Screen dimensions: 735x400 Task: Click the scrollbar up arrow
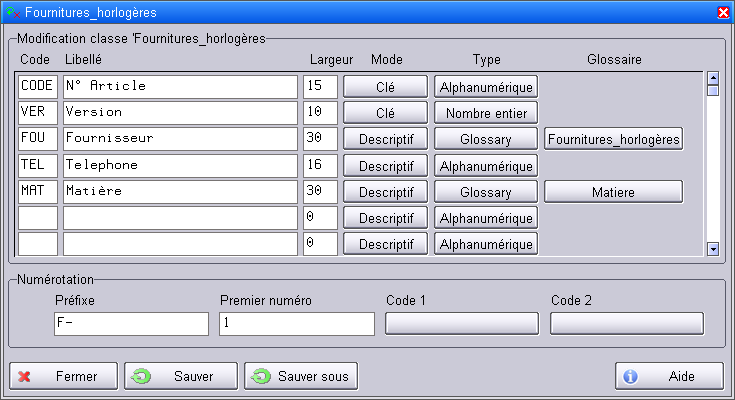(713, 78)
